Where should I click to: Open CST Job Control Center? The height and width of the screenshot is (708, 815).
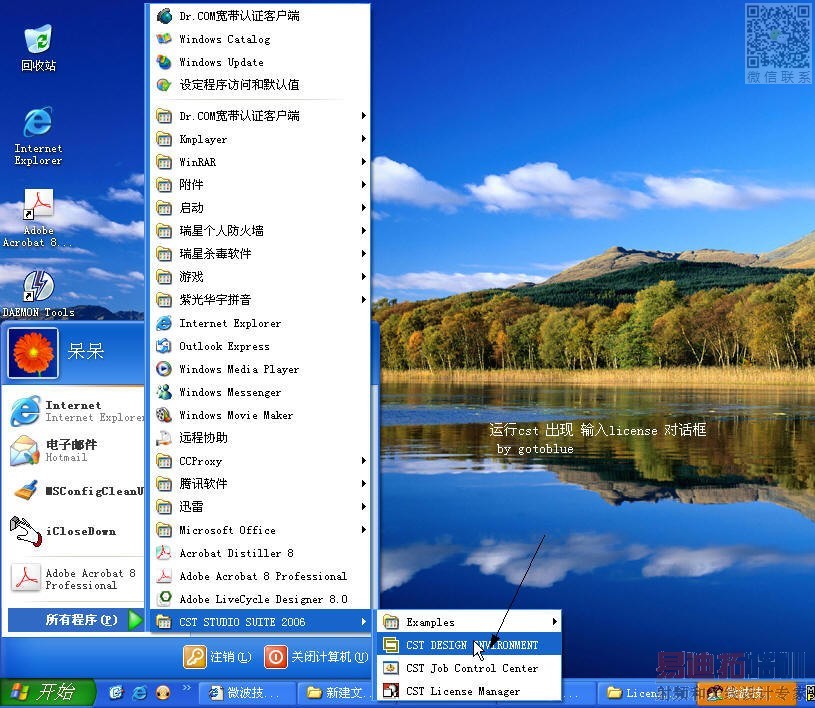[x=471, y=668]
